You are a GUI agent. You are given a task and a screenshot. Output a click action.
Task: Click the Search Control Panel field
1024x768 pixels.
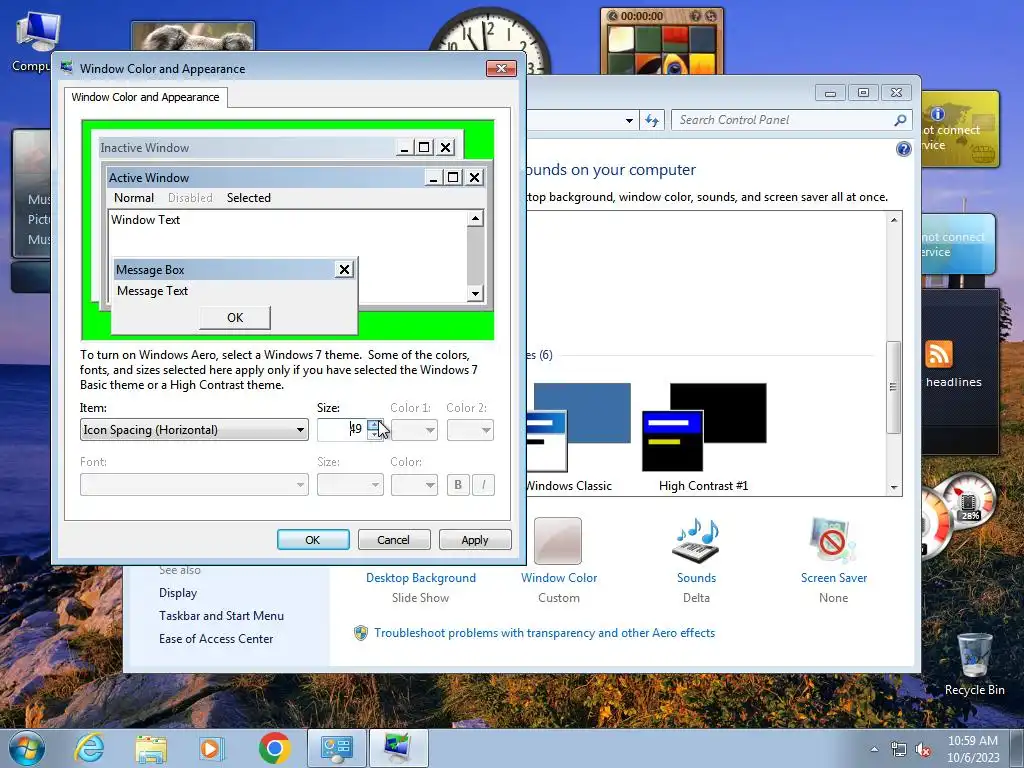[782, 120]
